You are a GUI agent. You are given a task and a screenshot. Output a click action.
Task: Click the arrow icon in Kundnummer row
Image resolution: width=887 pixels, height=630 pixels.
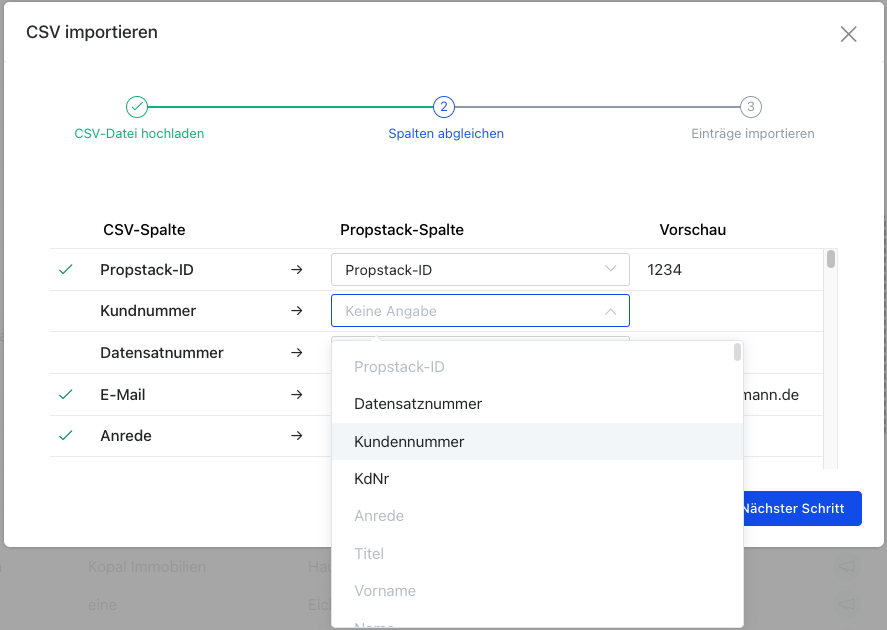pos(296,311)
